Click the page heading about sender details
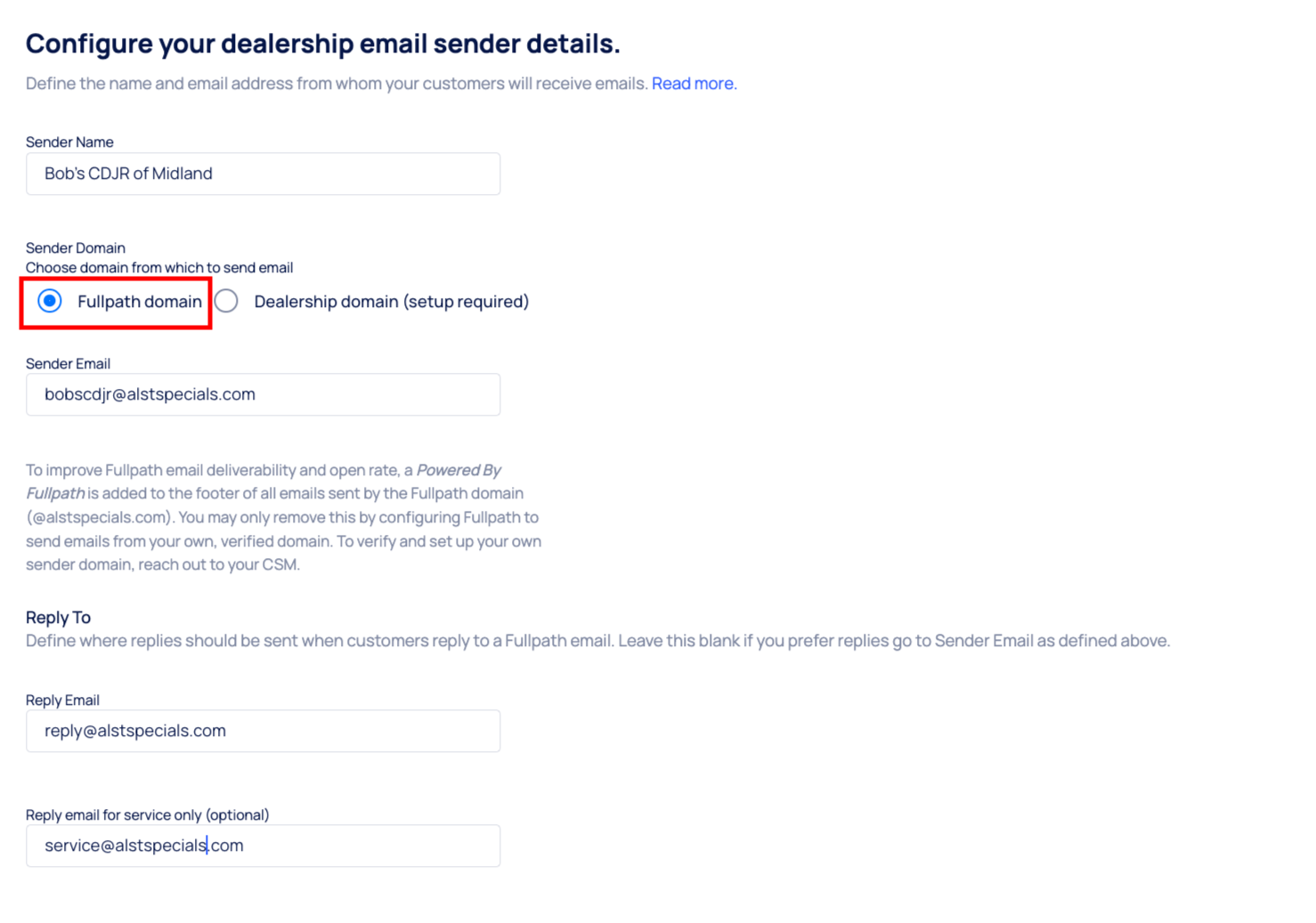This screenshot has height=923, width=1316. pyautogui.click(x=322, y=44)
